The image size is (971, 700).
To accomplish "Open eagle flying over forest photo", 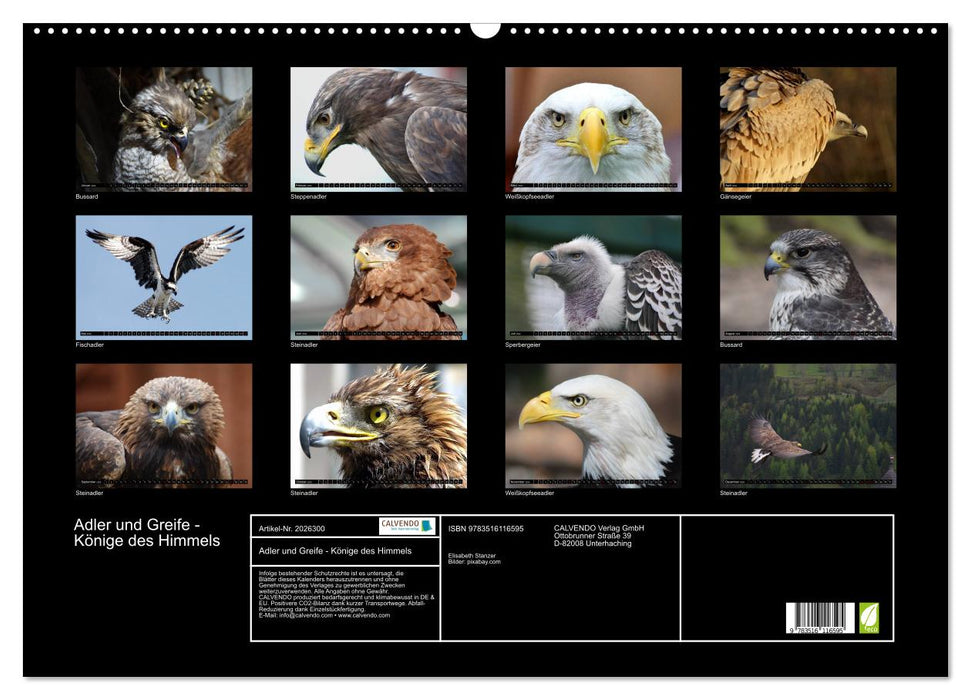I will (x=807, y=425).
